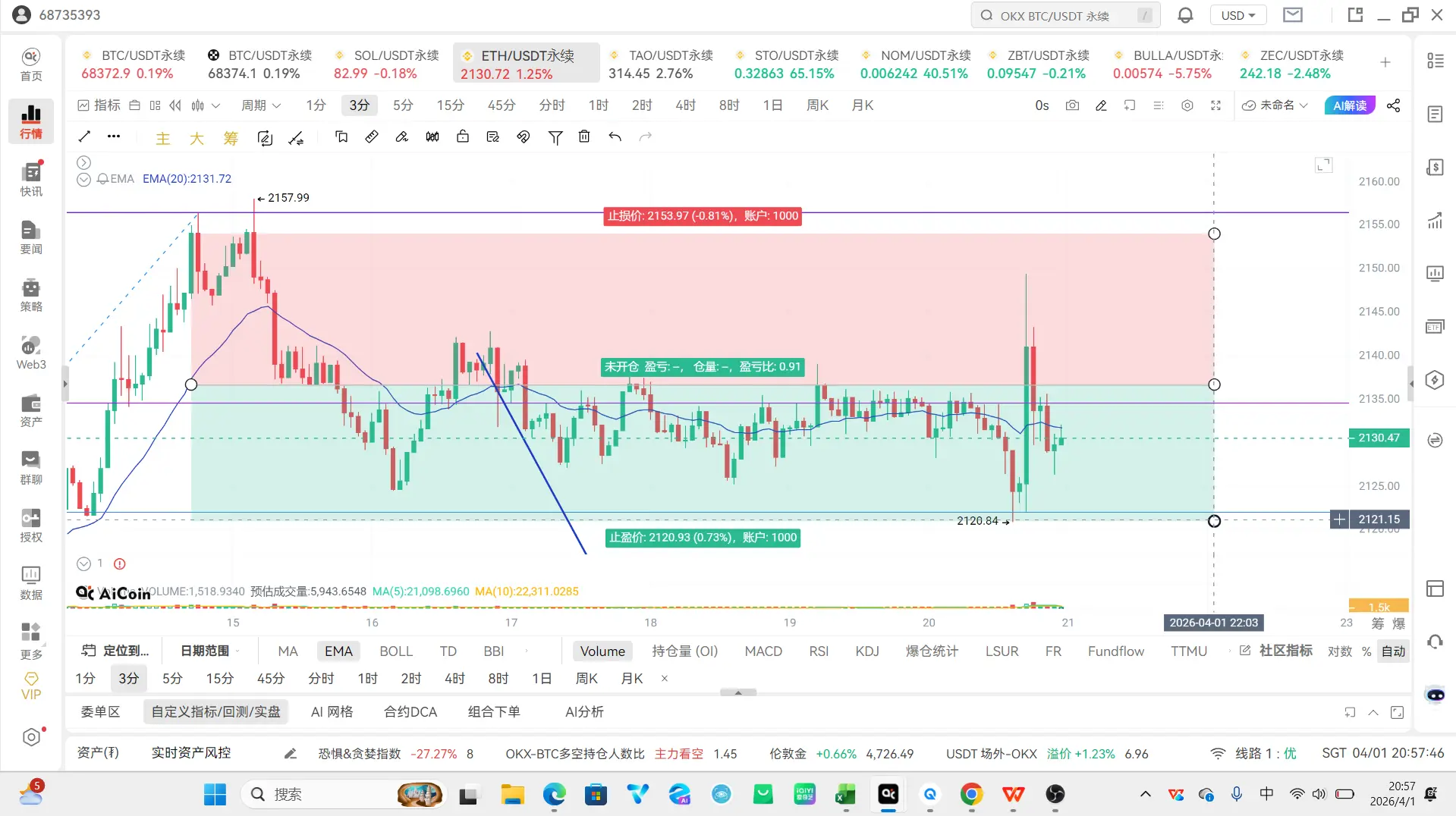Undo the last drawing action
The height and width of the screenshot is (816, 1456).
(x=615, y=137)
